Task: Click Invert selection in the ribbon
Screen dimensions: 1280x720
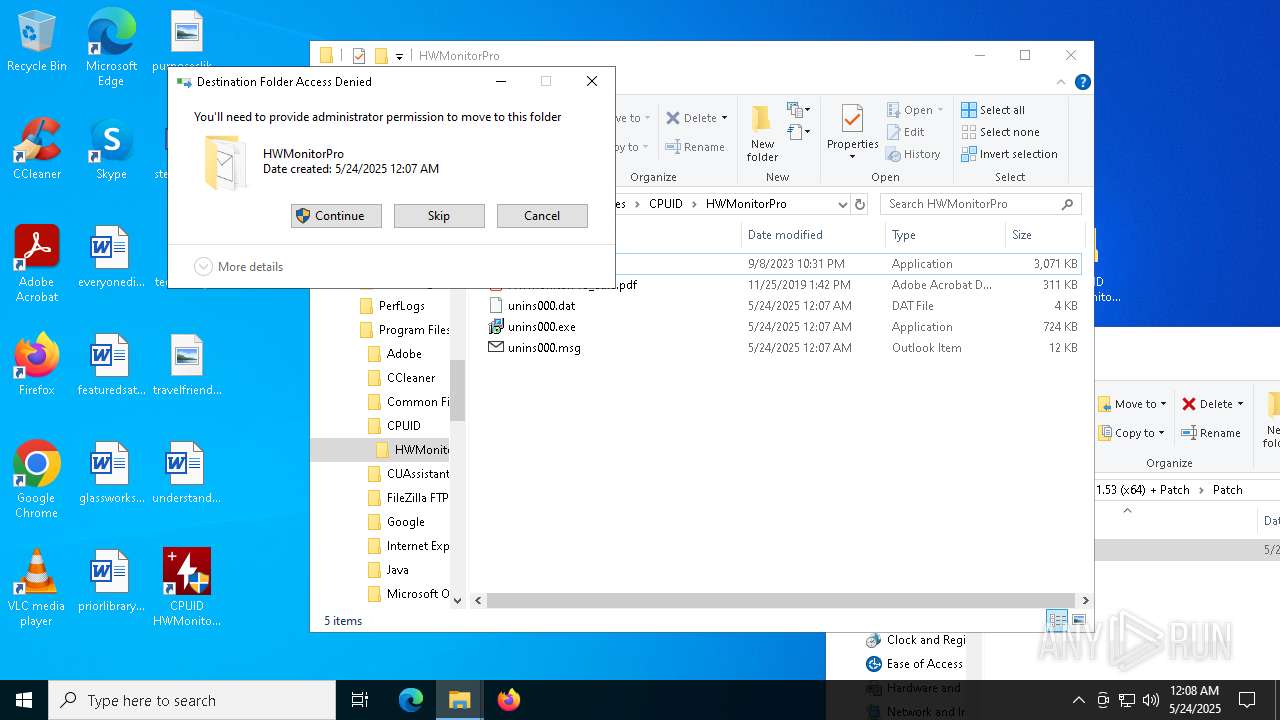Action: click(x=1009, y=154)
